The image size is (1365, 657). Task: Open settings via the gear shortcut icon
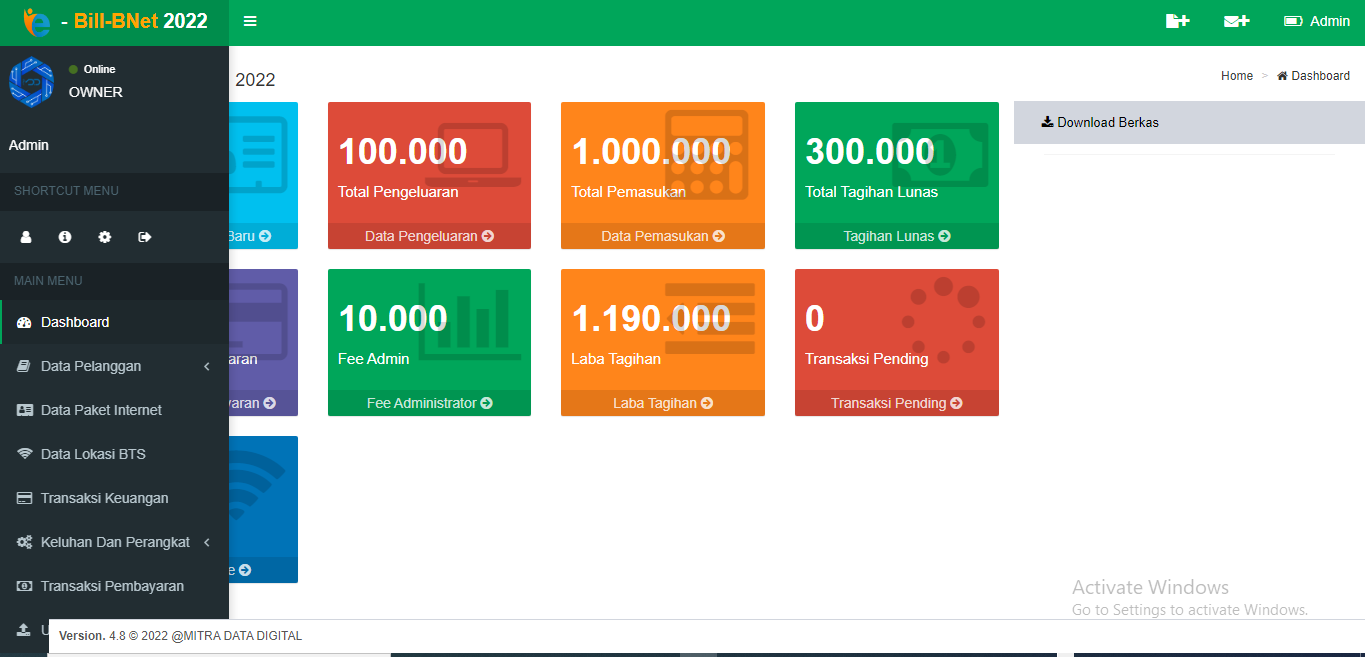click(x=105, y=237)
